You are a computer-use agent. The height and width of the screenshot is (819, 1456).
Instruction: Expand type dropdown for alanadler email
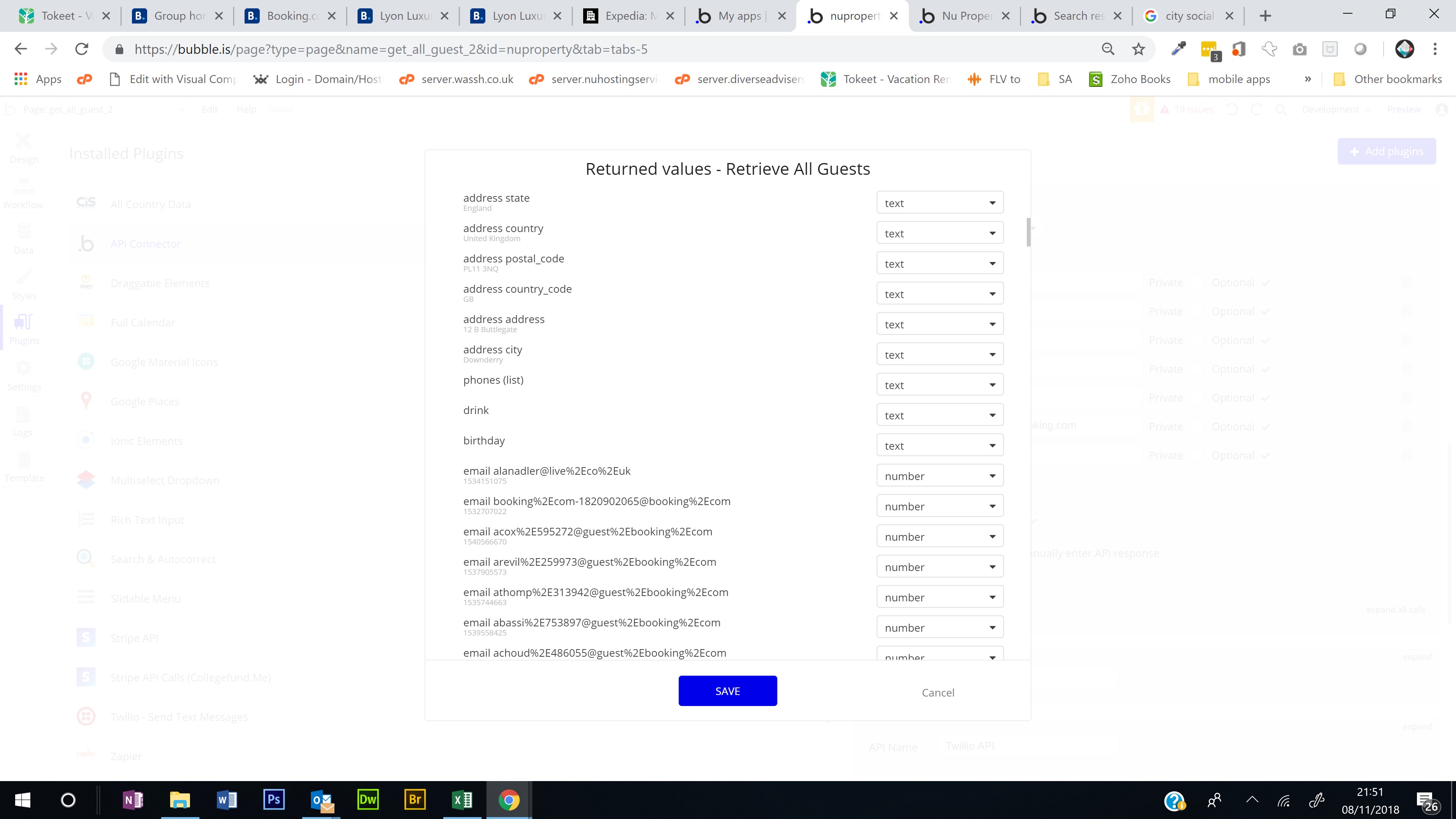940,476
